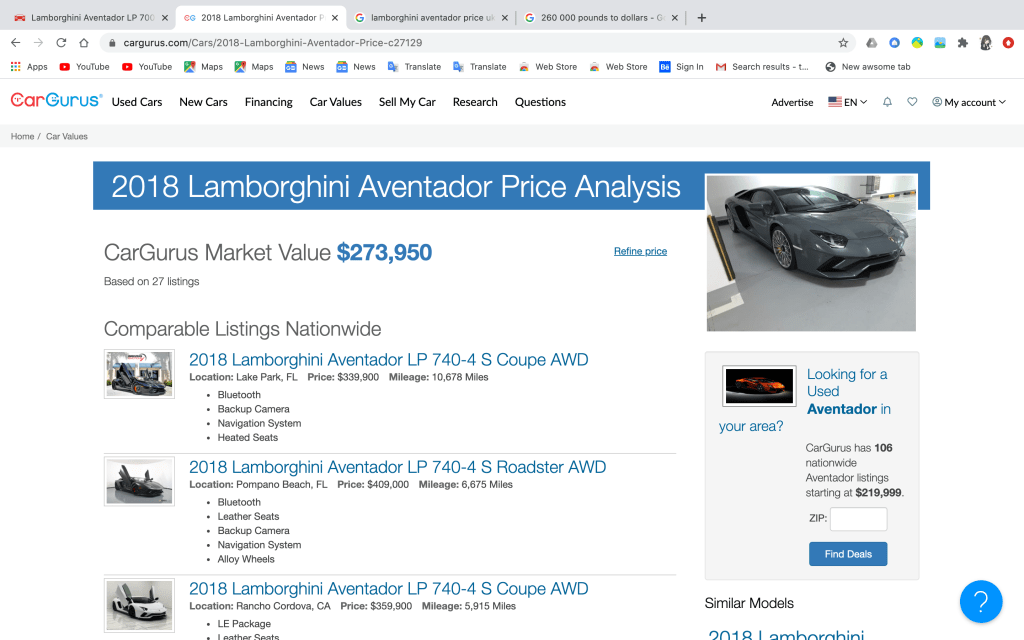
Task: Expand the My account menu
Action: (x=968, y=102)
